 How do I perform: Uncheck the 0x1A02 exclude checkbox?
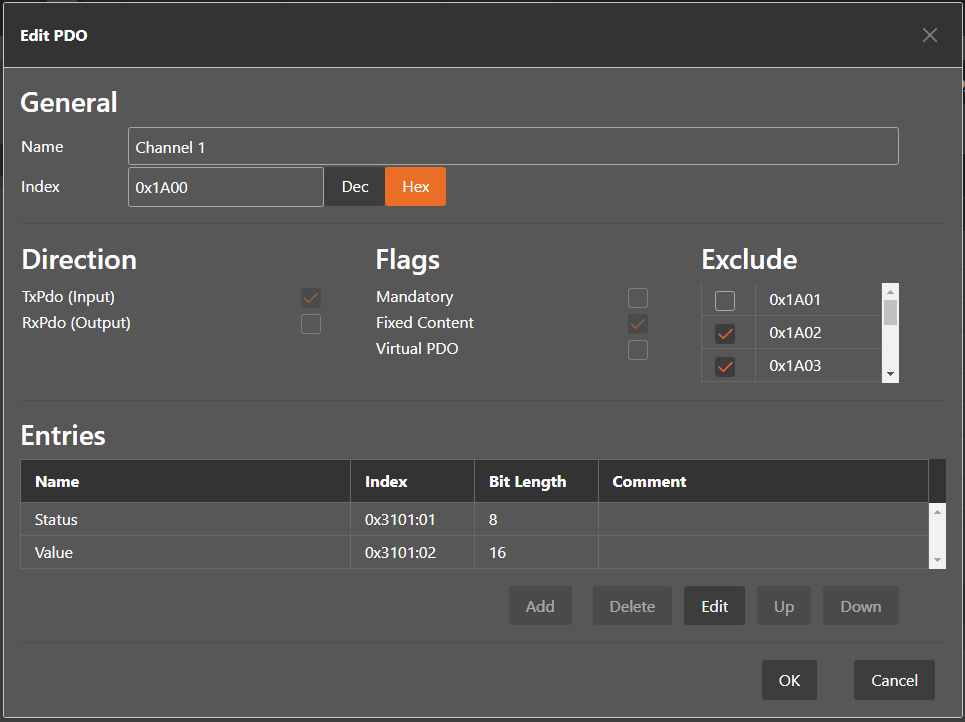(x=725, y=333)
